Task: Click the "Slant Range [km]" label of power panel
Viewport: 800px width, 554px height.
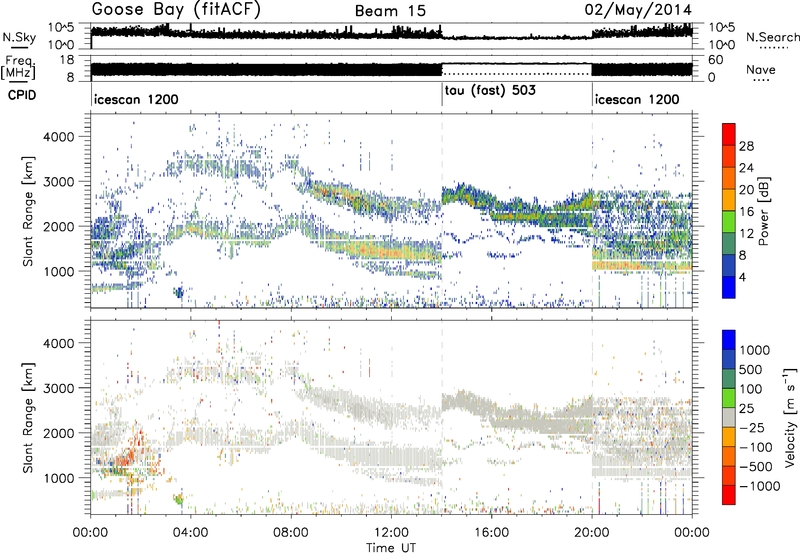Action: tap(28, 211)
